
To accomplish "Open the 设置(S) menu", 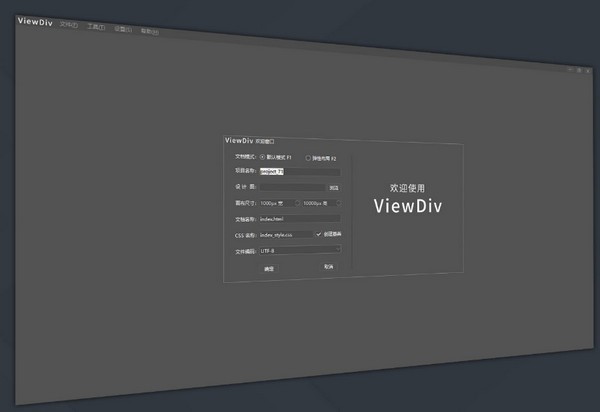I will pos(123,29).
